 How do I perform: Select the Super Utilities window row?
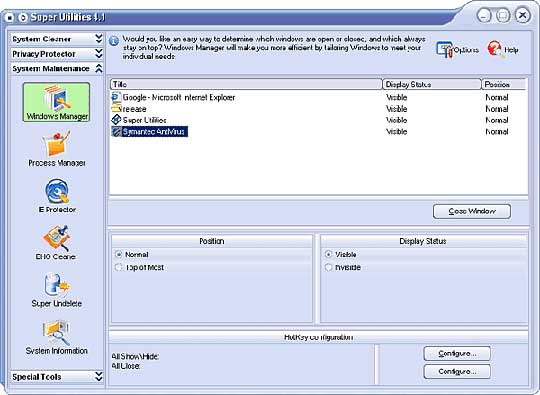tap(319, 120)
